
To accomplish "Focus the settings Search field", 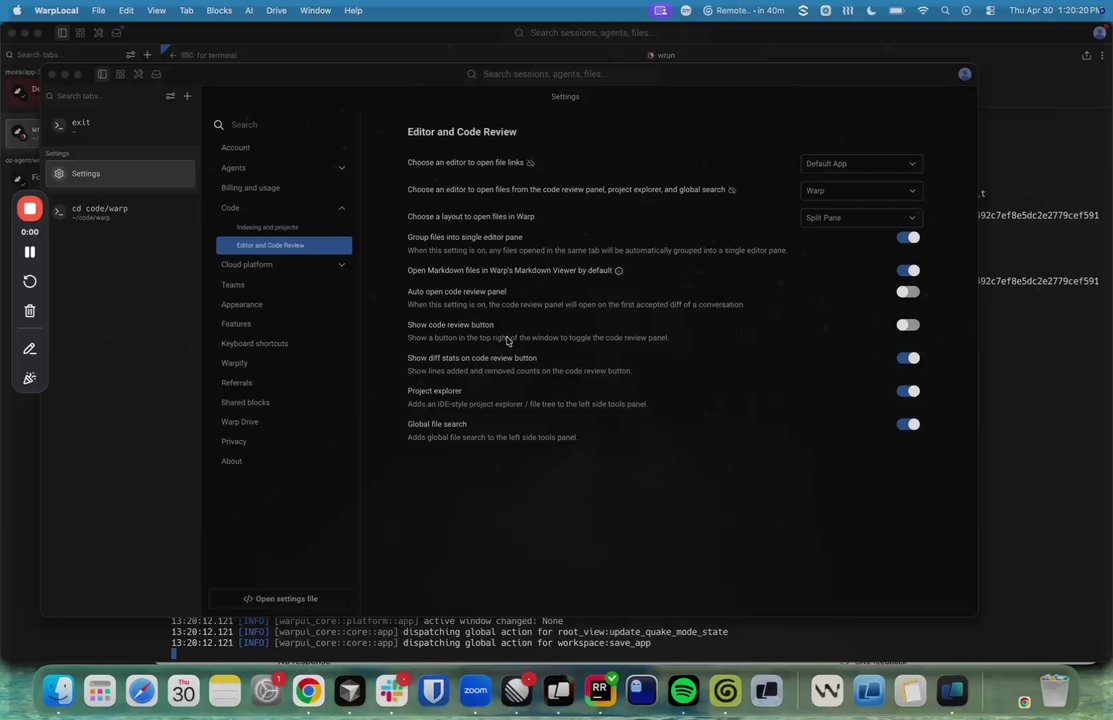I will tap(284, 124).
